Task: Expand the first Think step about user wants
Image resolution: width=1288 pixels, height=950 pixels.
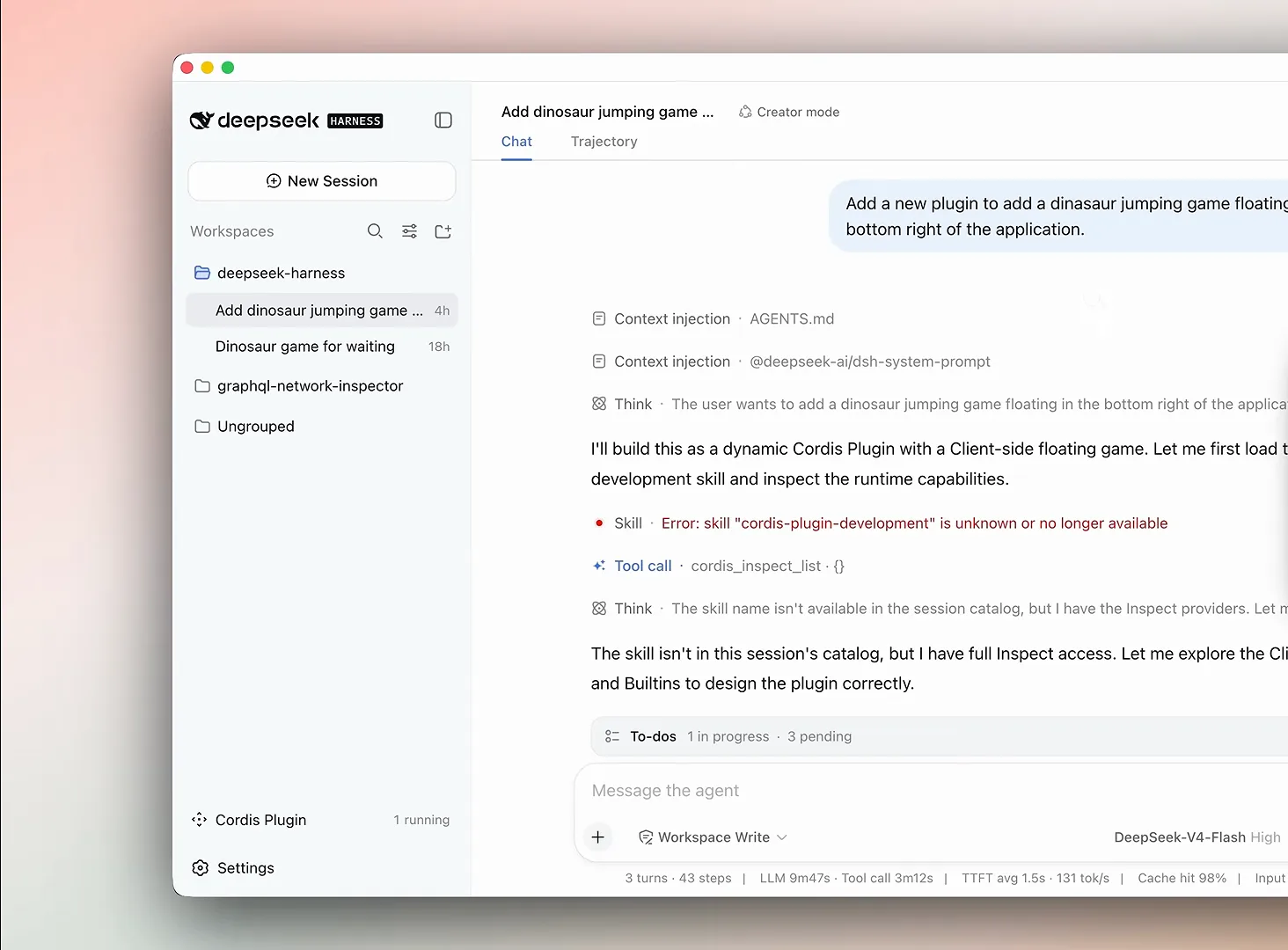Action: tap(940, 405)
